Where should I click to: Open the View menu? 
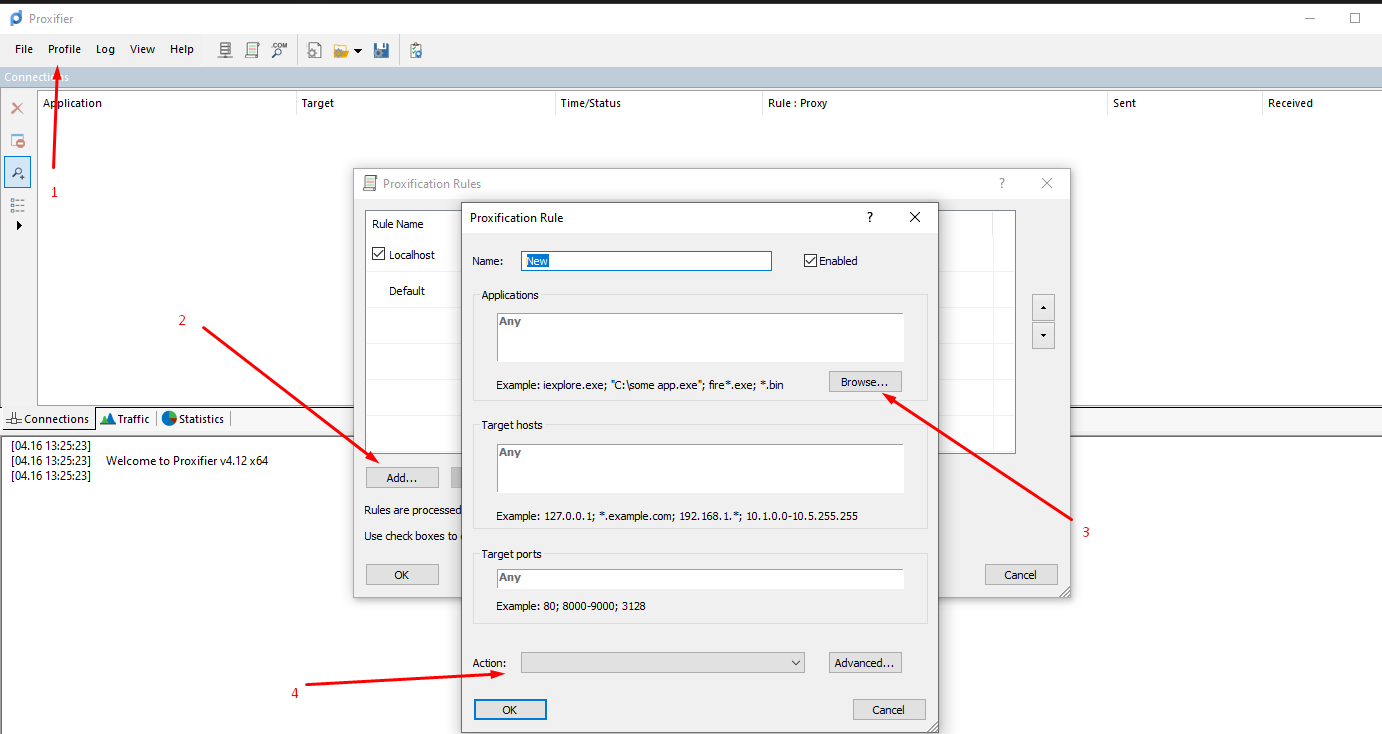tap(142, 49)
